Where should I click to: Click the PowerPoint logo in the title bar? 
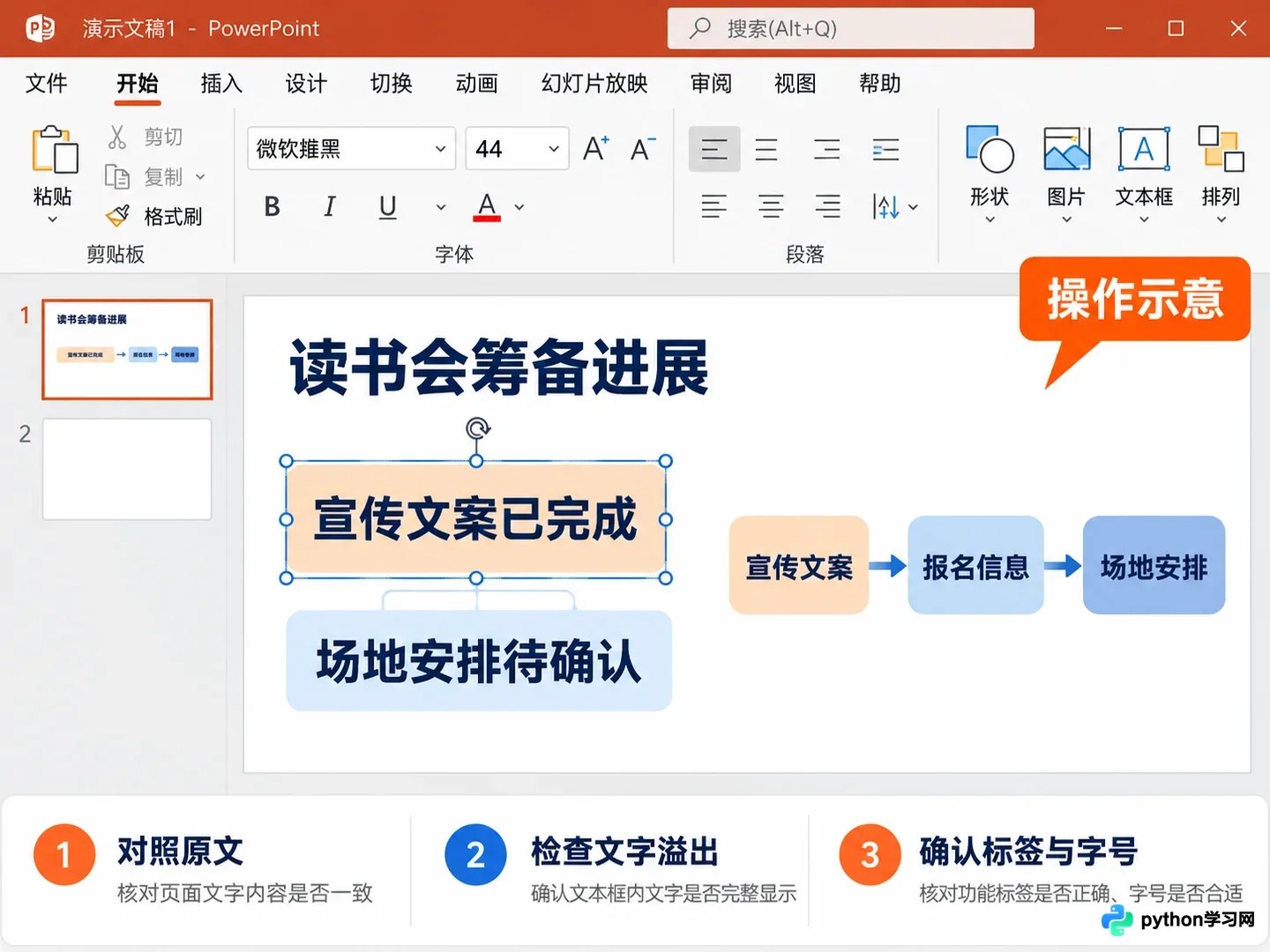click(x=41, y=28)
